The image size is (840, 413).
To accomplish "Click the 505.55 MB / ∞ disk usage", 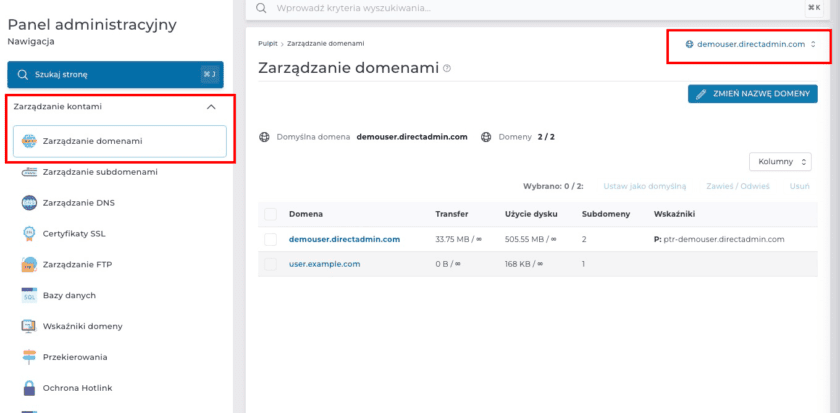I will (x=530, y=239).
